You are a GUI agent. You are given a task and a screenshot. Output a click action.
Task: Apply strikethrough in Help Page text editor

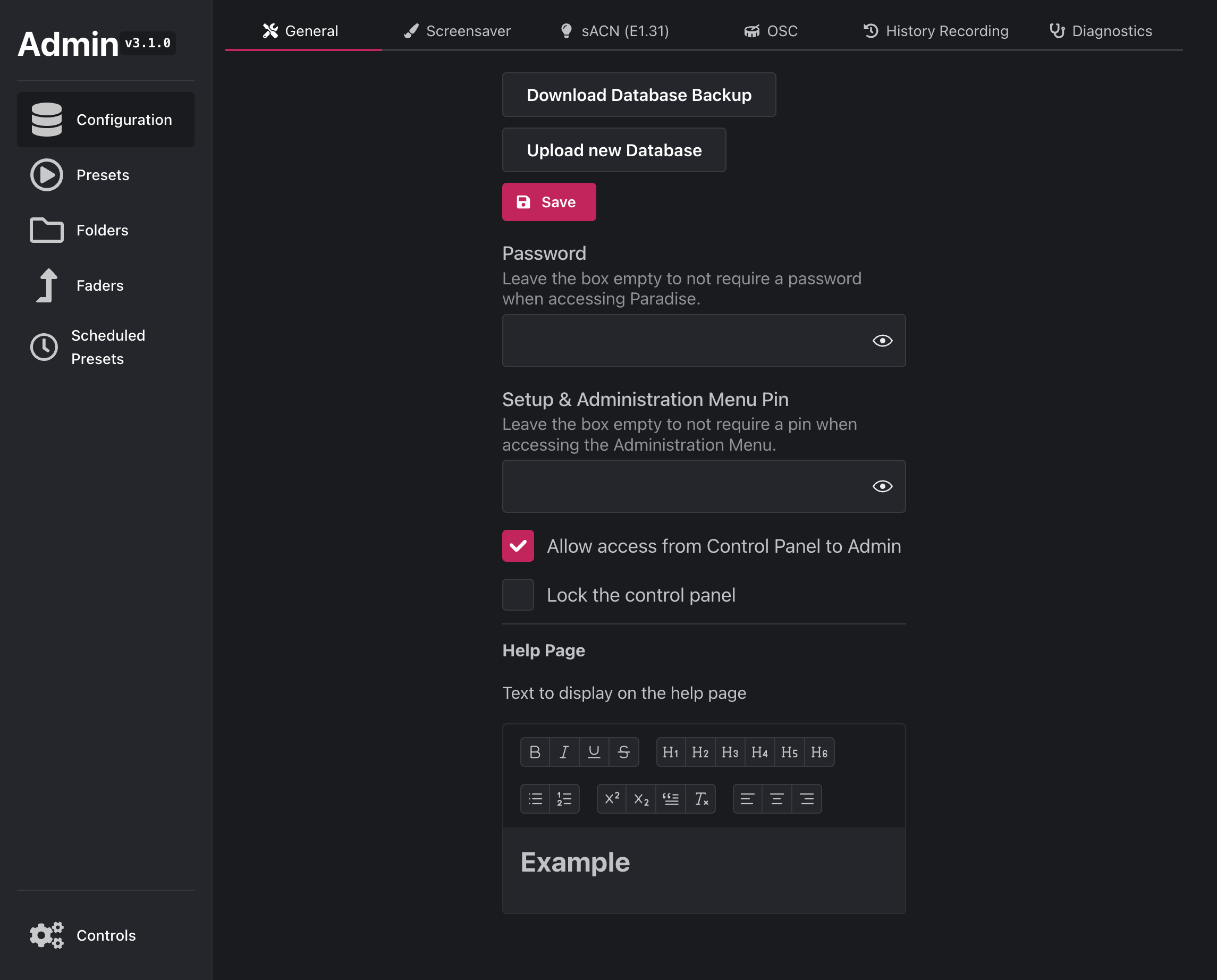pos(623,751)
